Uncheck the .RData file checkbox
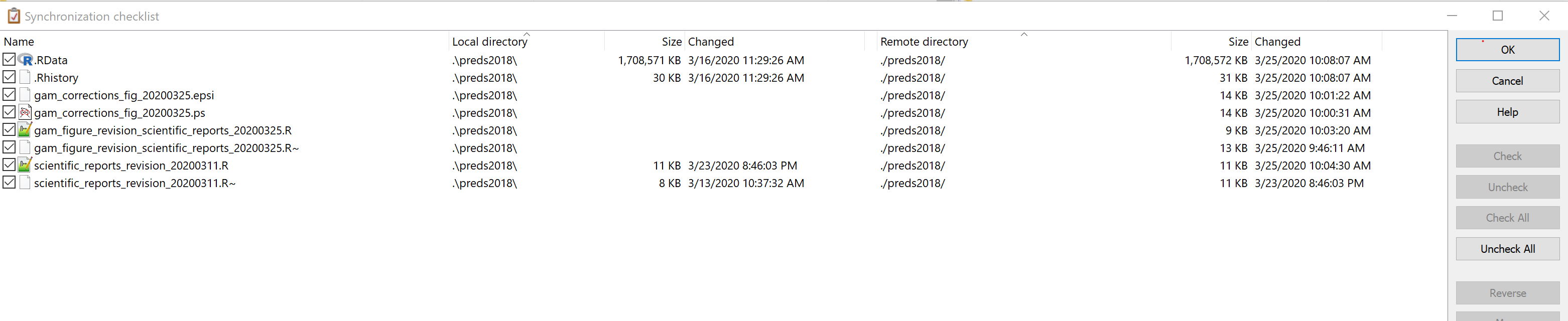 (x=9, y=60)
